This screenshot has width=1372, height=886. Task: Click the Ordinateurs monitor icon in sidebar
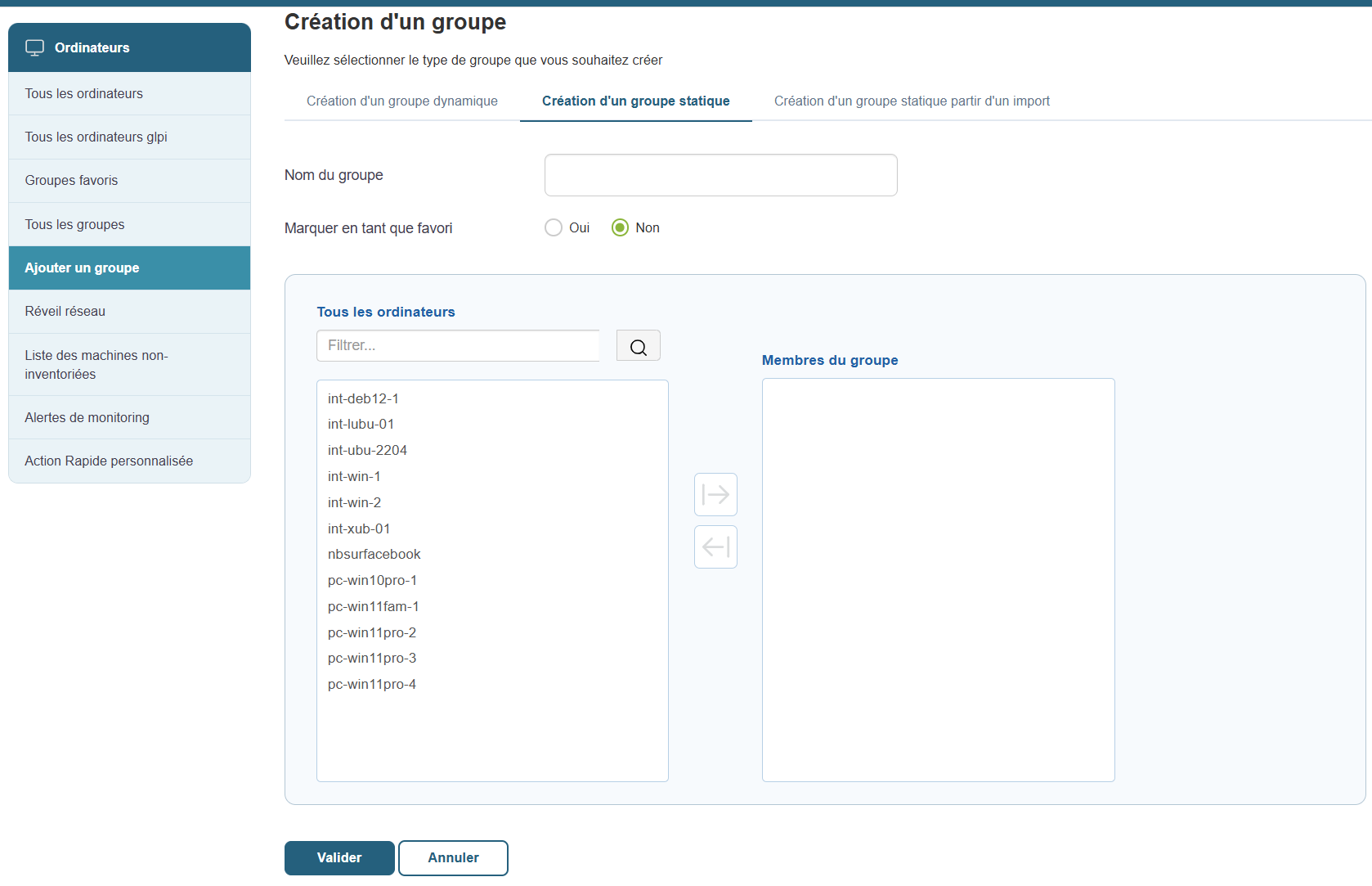(34, 47)
